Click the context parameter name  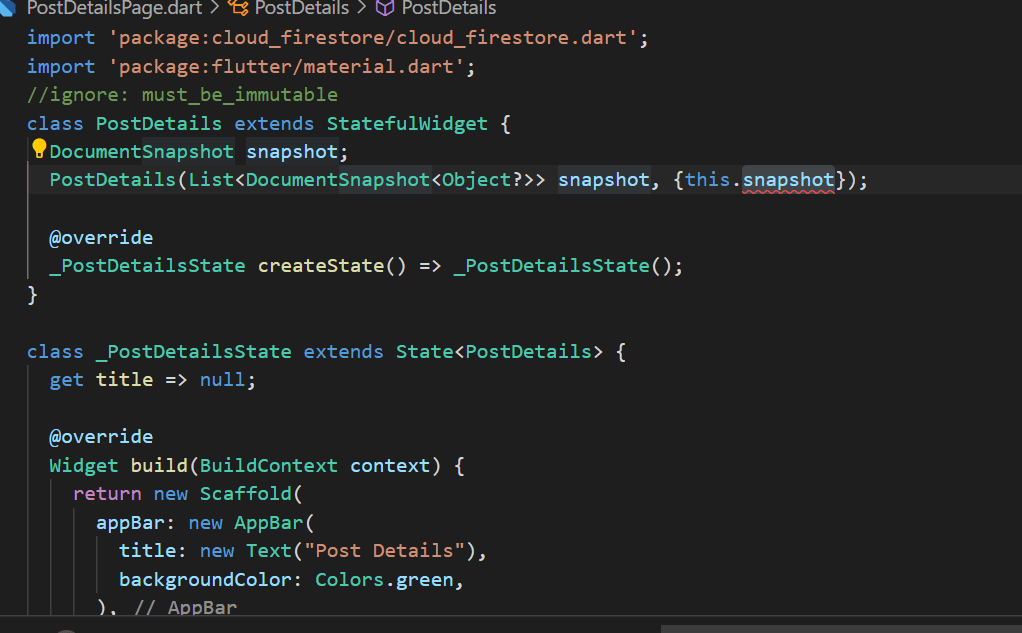tap(390, 466)
